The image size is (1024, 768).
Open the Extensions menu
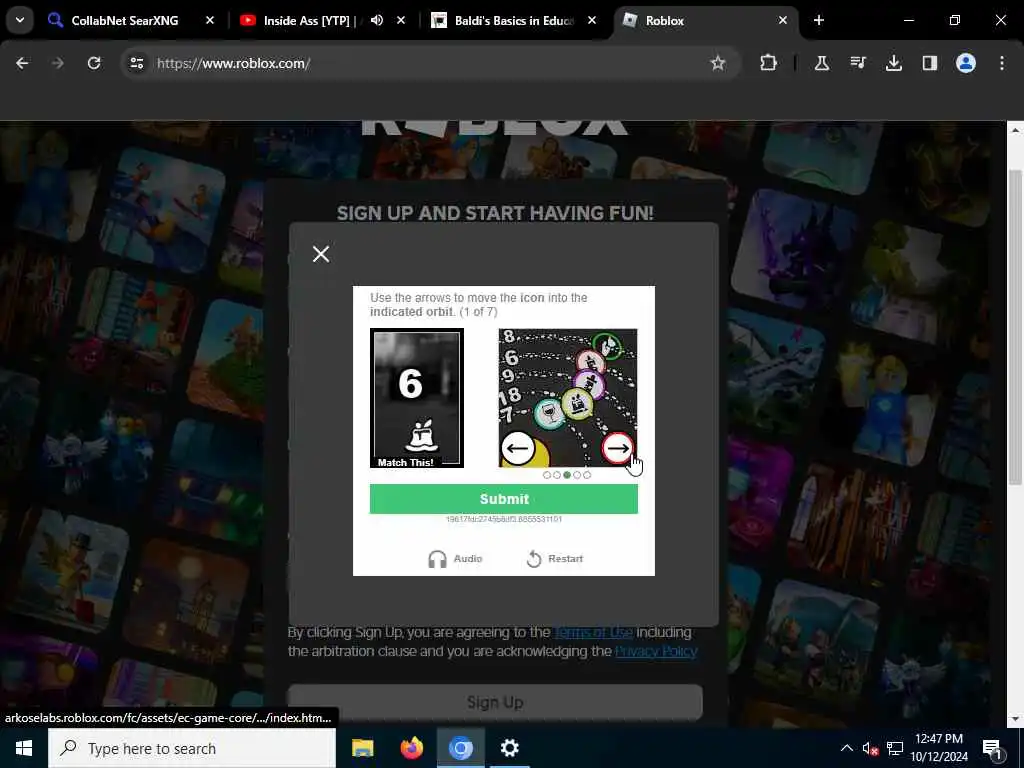point(769,63)
